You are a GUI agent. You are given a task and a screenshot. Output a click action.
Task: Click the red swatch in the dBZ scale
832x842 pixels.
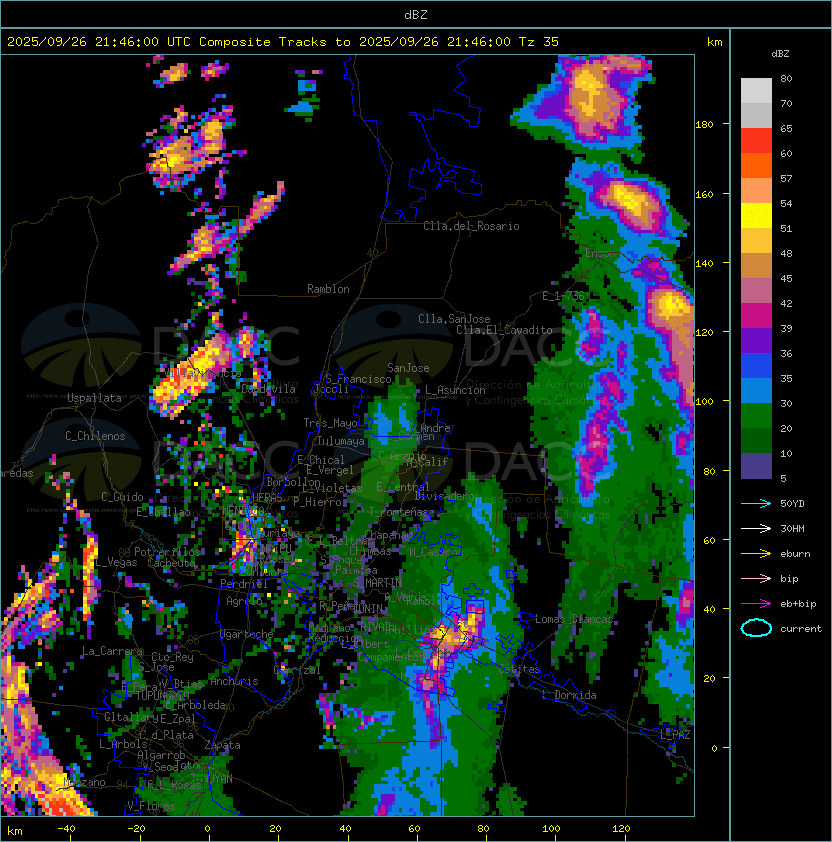756,141
